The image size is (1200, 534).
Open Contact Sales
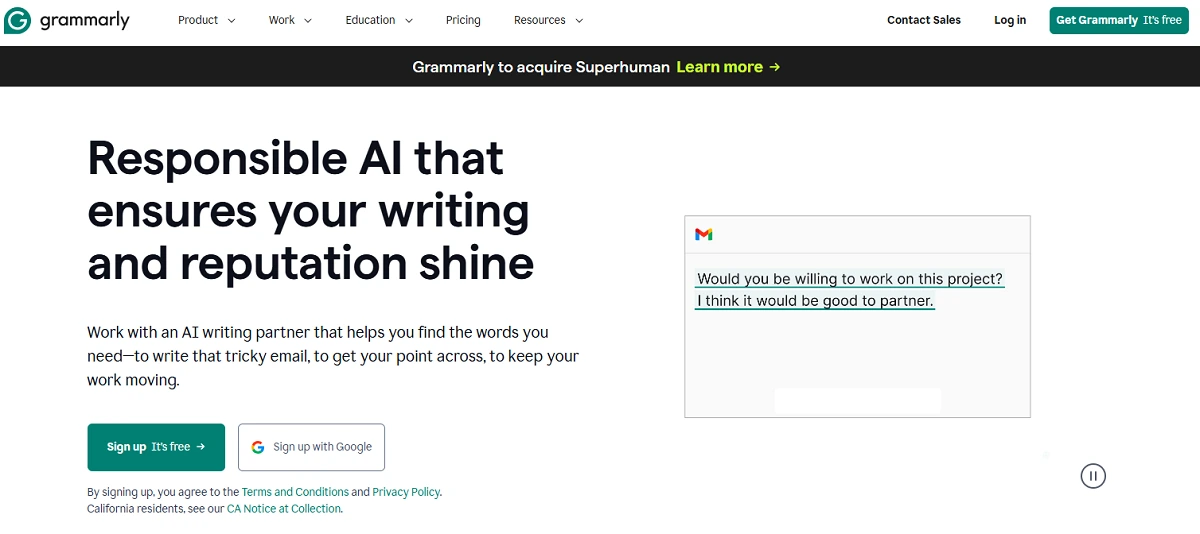pos(924,20)
